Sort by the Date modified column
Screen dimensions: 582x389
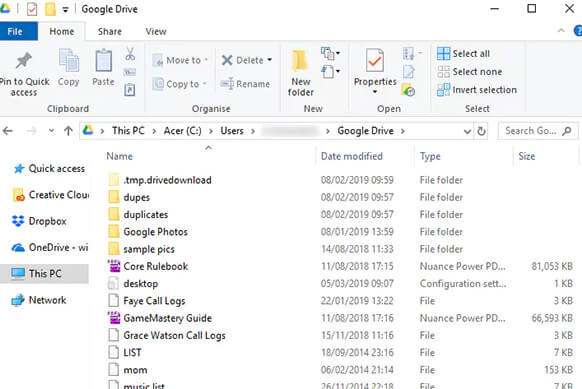tap(352, 156)
